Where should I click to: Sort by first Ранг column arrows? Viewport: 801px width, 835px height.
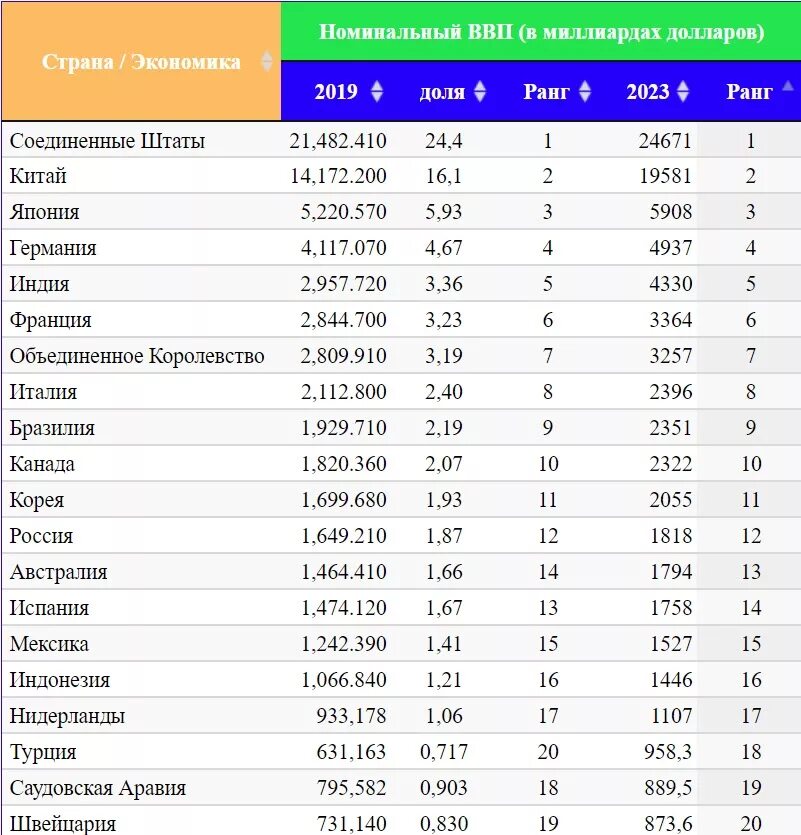(x=585, y=92)
